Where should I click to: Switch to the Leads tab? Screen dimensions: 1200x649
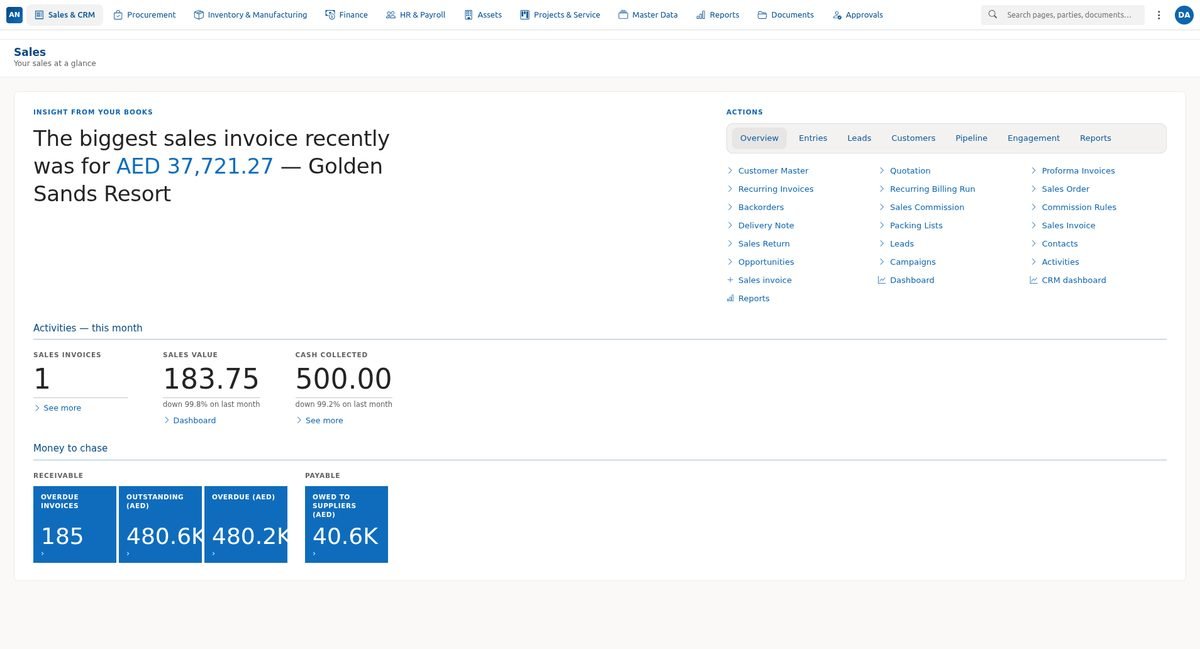pyautogui.click(x=859, y=138)
